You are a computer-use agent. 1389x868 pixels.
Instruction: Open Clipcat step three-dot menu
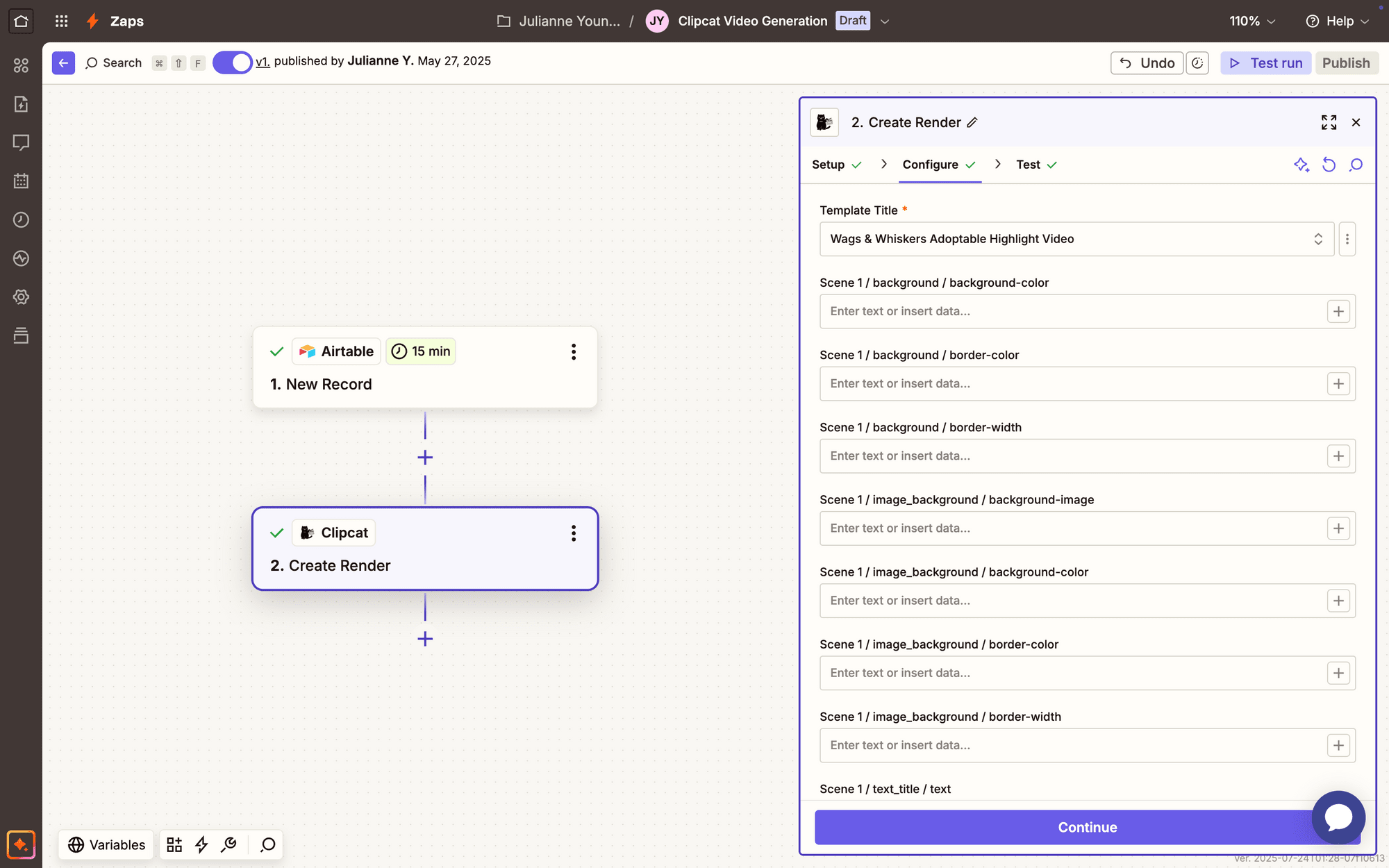574,533
